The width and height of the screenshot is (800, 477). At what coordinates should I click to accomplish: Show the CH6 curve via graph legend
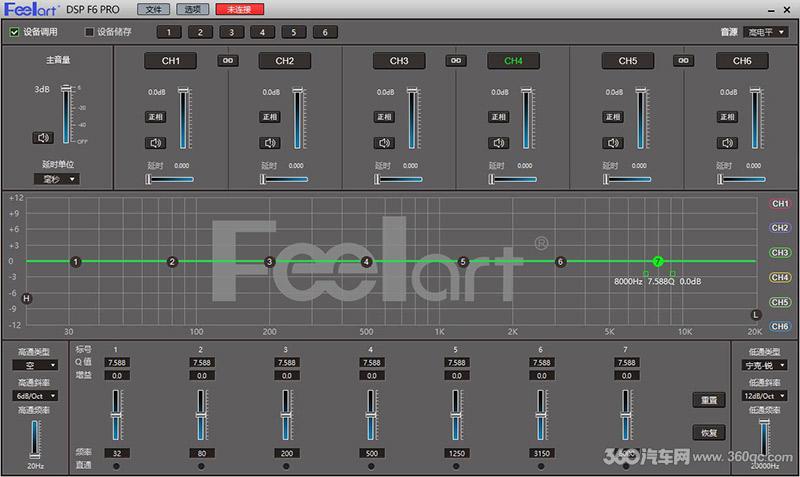click(780, 326)
